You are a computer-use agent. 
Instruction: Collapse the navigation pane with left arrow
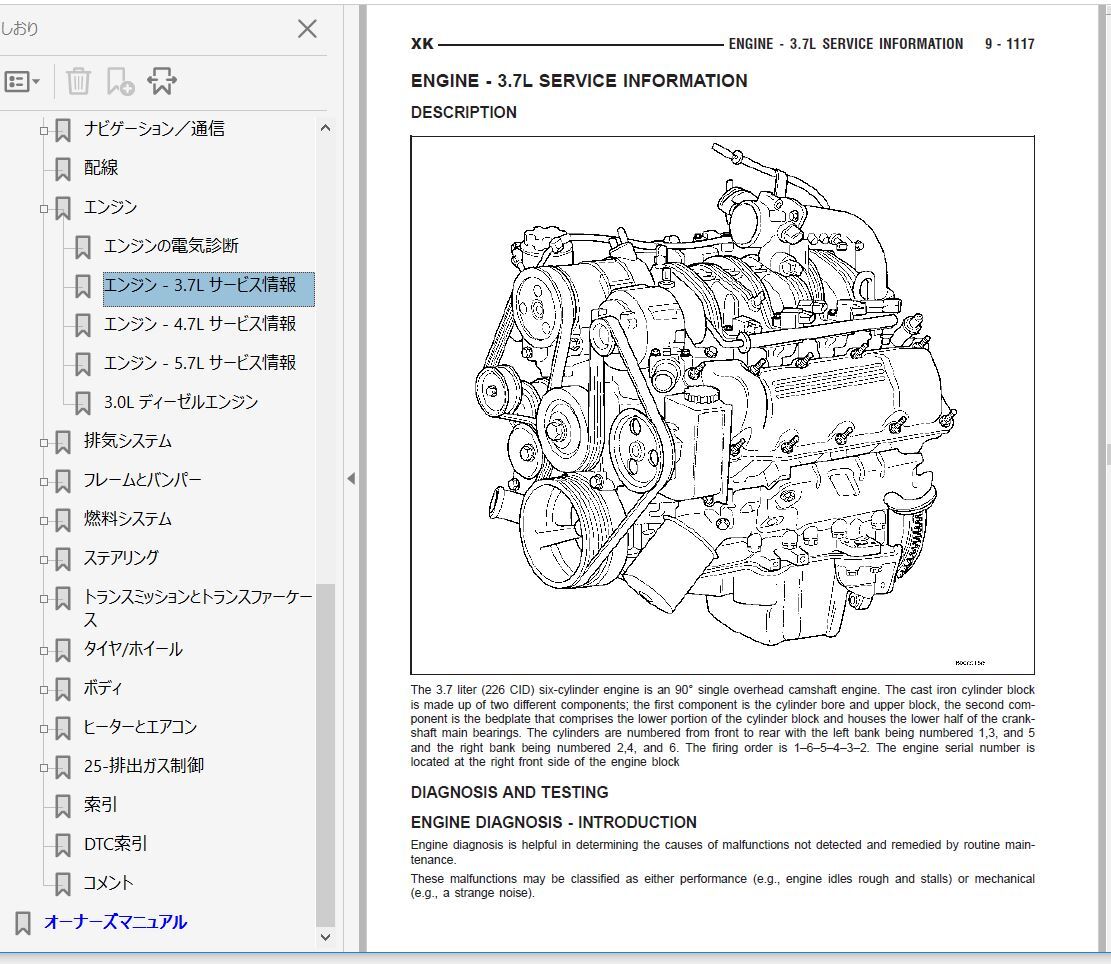pyautogui.click(x=351, y=479)
